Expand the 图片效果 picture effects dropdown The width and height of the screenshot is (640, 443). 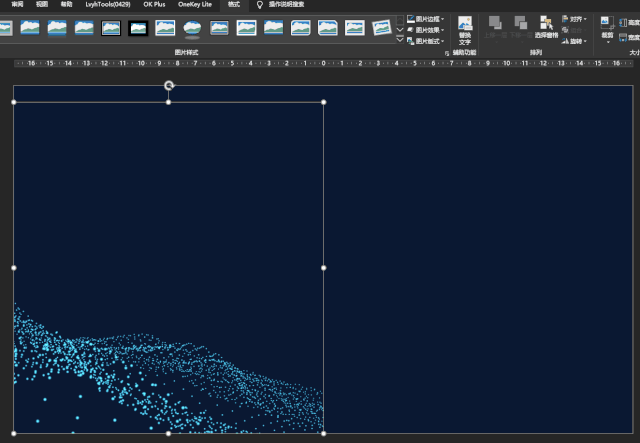429,30
